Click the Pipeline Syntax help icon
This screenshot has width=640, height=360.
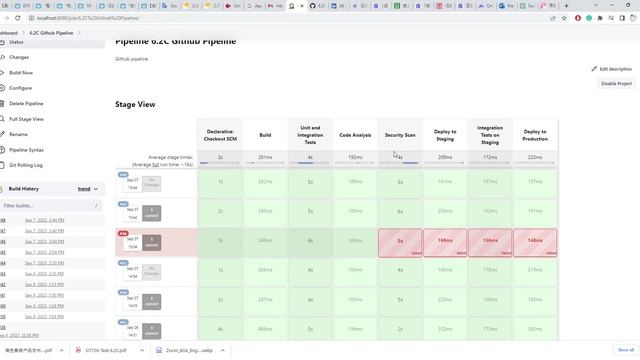coord(2,150)
